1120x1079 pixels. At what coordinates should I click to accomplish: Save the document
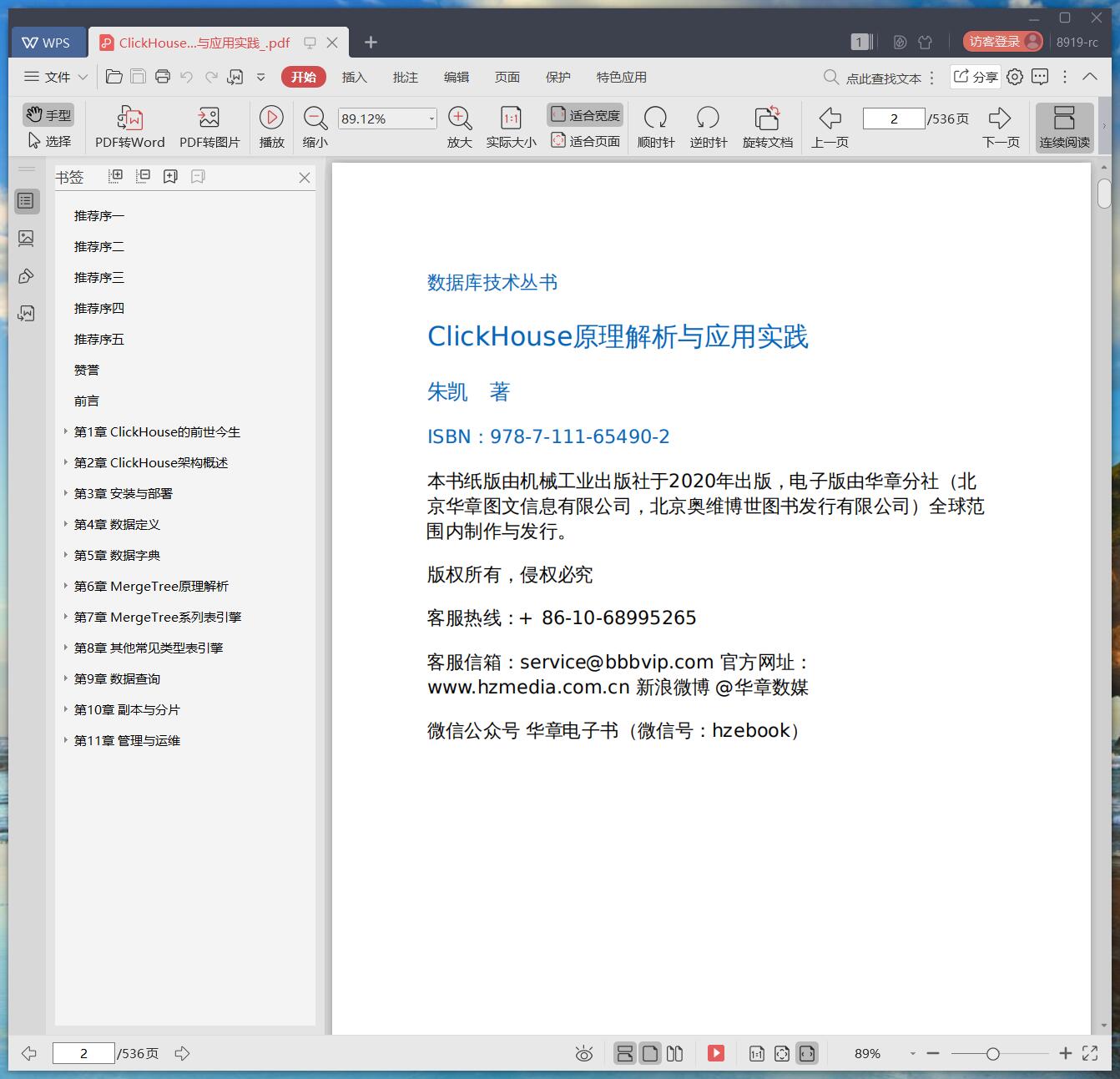click(x=138, y=77)
